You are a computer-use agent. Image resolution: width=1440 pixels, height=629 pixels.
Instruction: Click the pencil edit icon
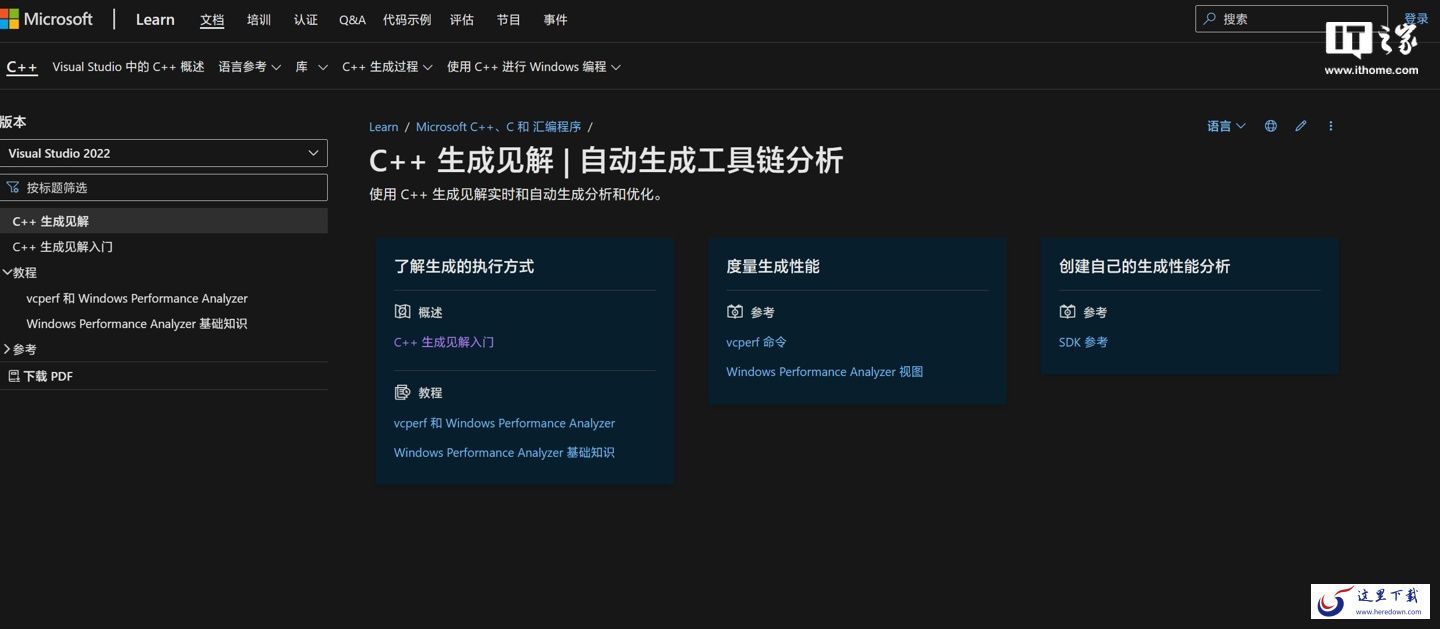(x=1301, y=126)
